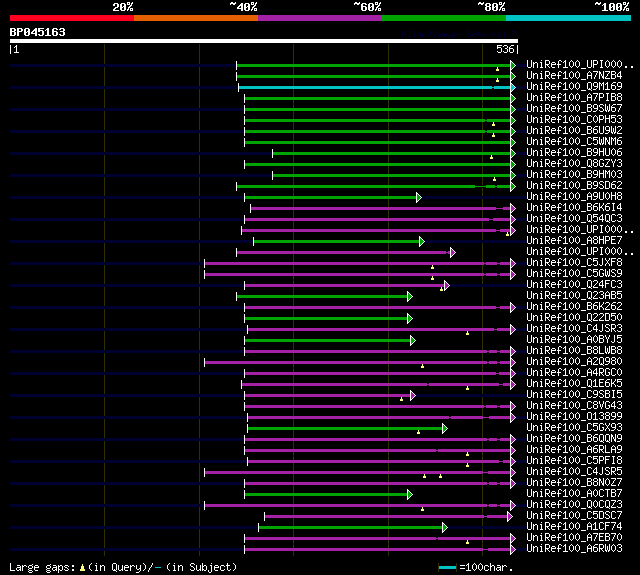Select the UniRef100_C9SBI5 label
The width and height of the screenshot is (640, 575).
[x=574, y=395]
